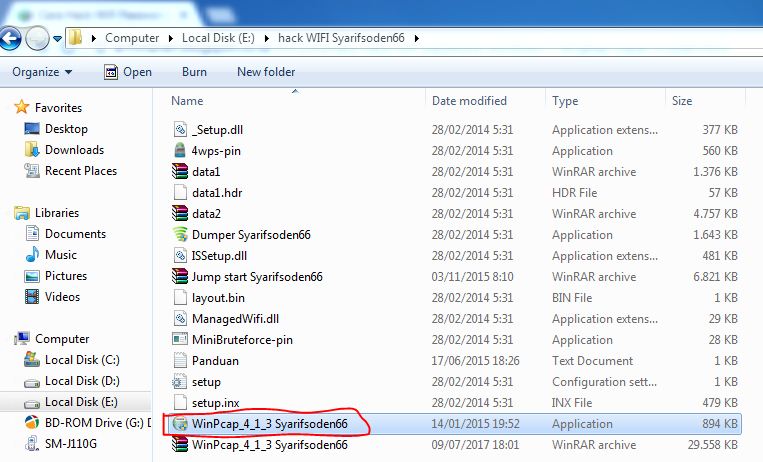This screenshot has height=462, width=763.
Task: Click the Forward navigation arrow button
Action: [37, 38]
